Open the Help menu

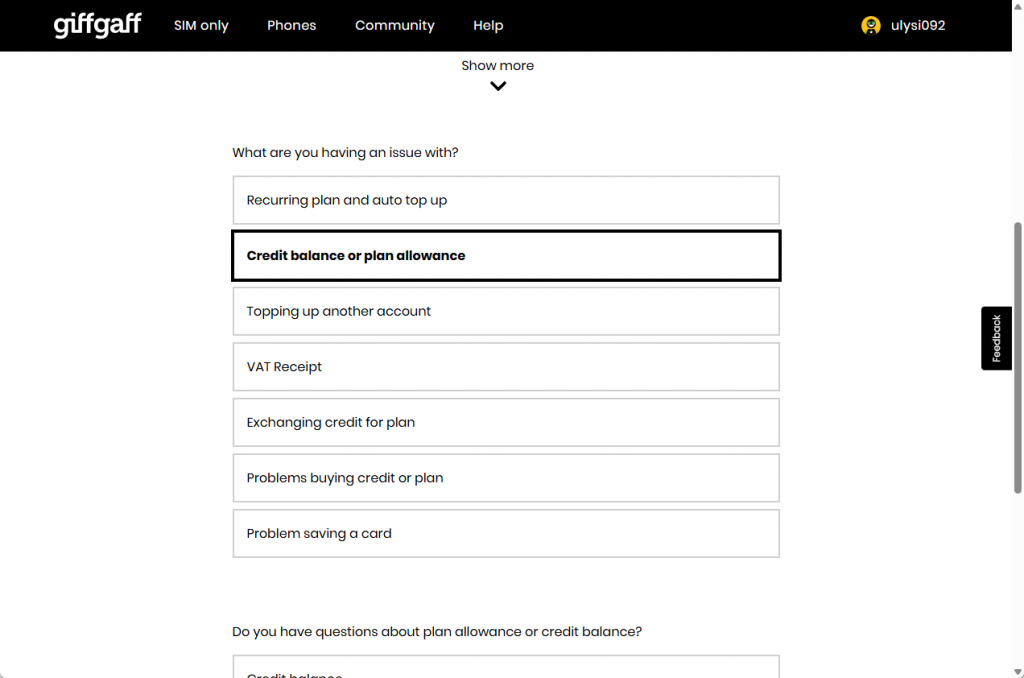(488, 25)
